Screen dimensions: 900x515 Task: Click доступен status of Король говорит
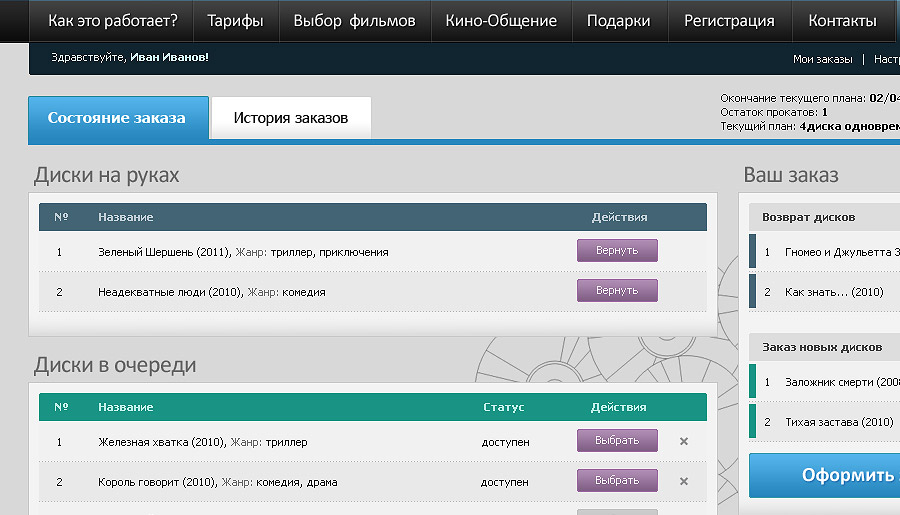pos(505,482)
